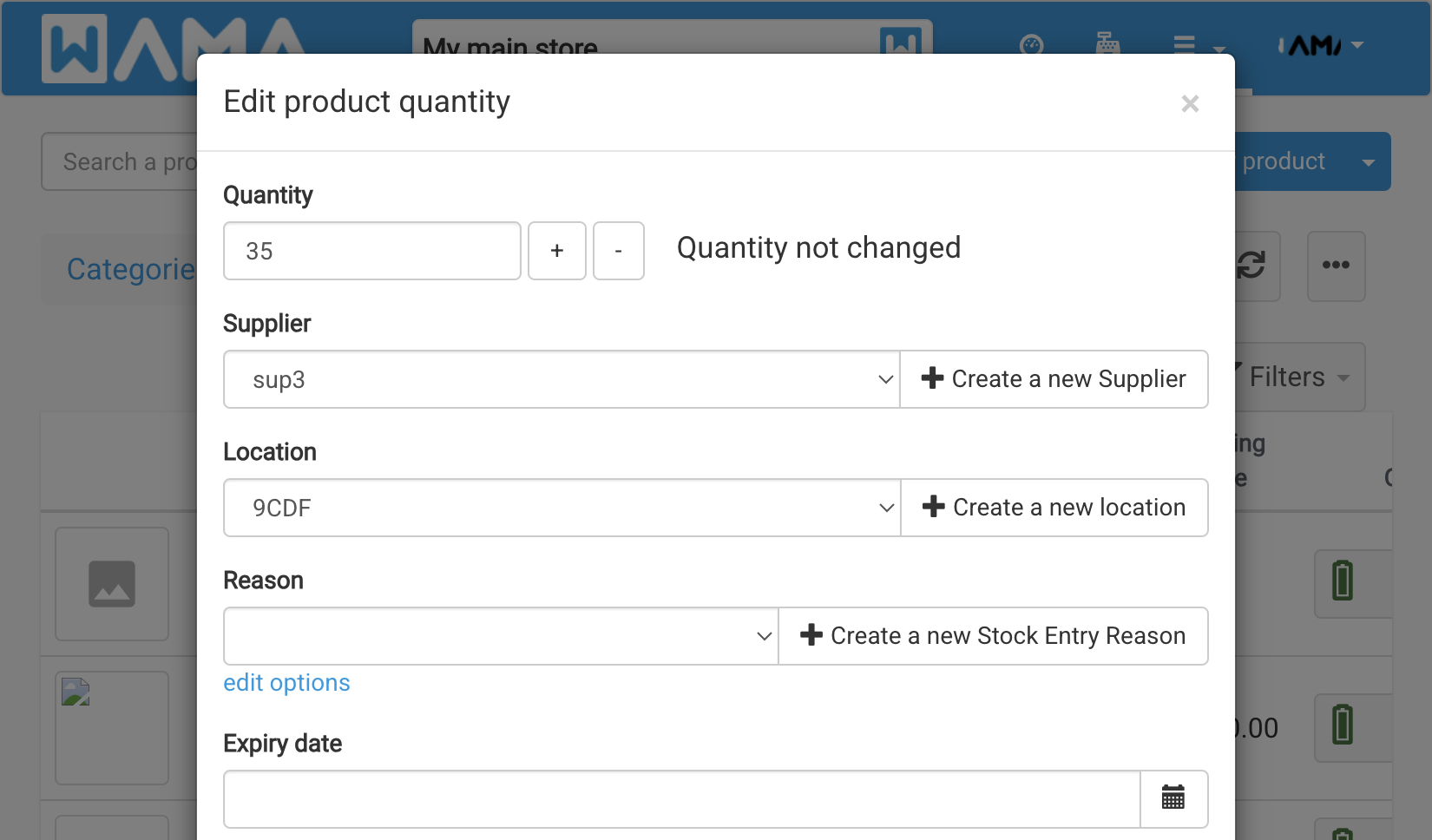This screenshot has width=1432, height=840.
Task: Expand the product button dropdown arrow
Action: (1368, 162)
